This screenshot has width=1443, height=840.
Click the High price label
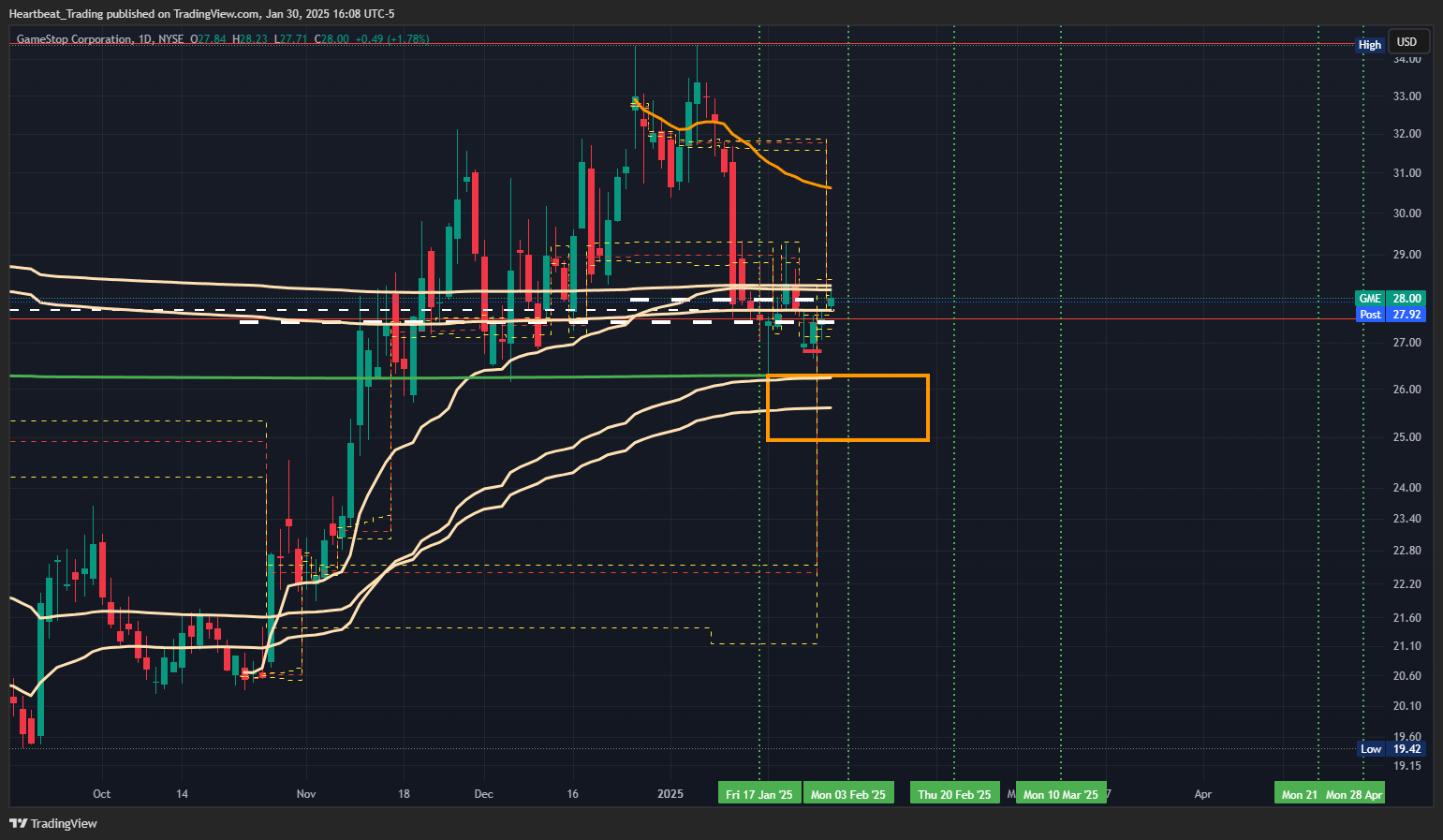click(1370, 45)
